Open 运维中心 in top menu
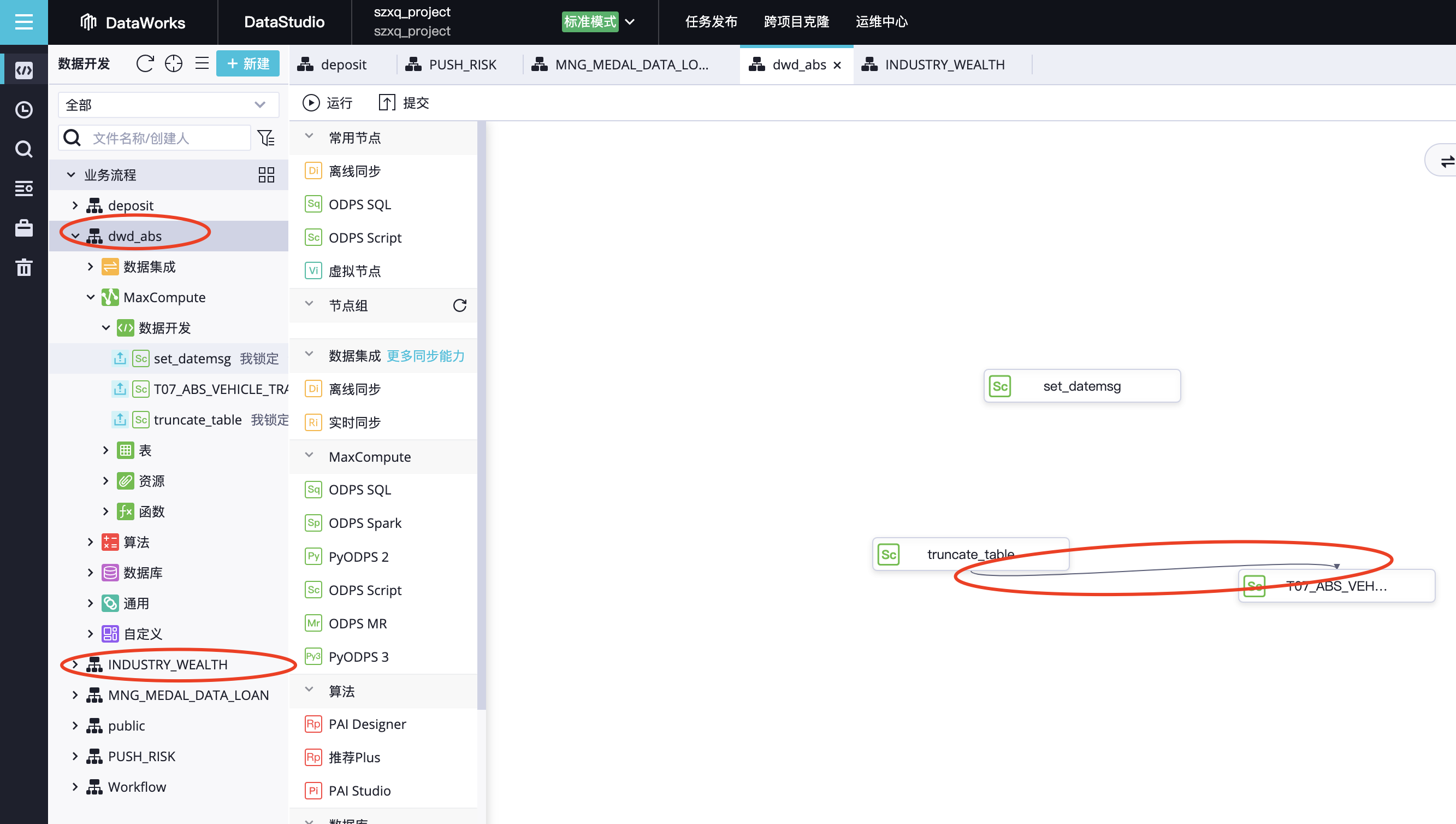Screen dimensions: 1456x824 click(x=881, y=22)
